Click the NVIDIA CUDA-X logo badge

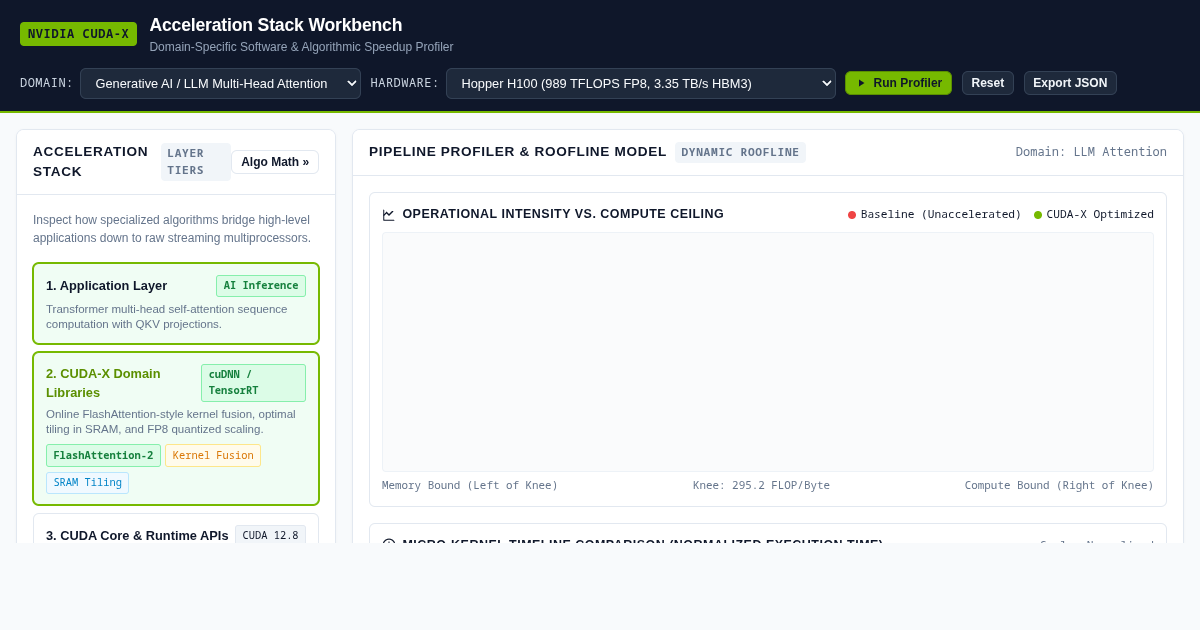click(x=78, y=34)
